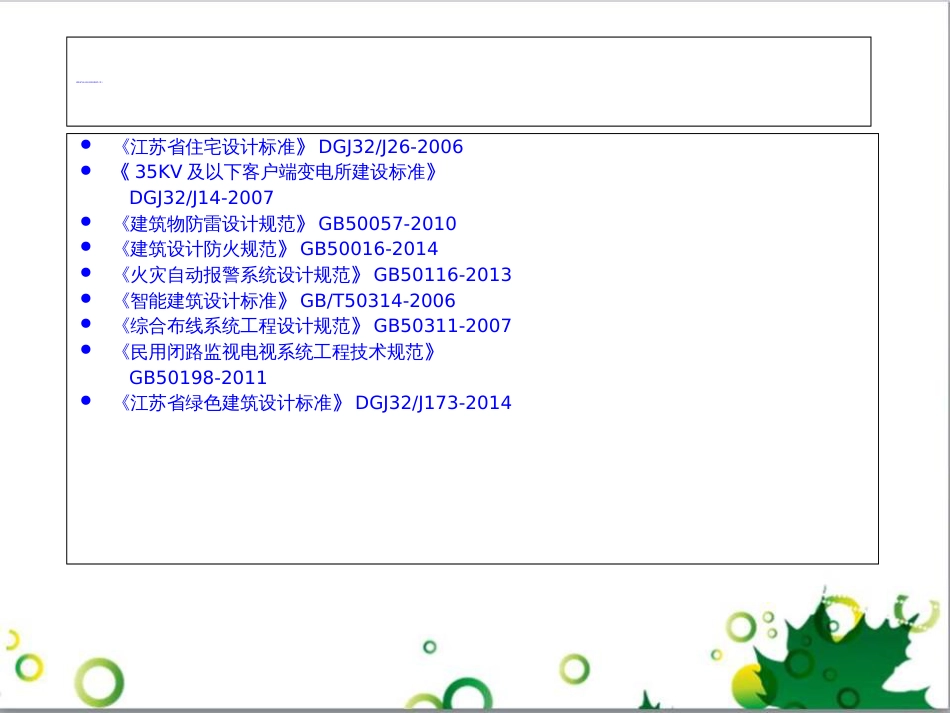
Task: Click 《智能建筑设计标准》 GB/T50314-2006 text
Action: (x=286, y=300)
